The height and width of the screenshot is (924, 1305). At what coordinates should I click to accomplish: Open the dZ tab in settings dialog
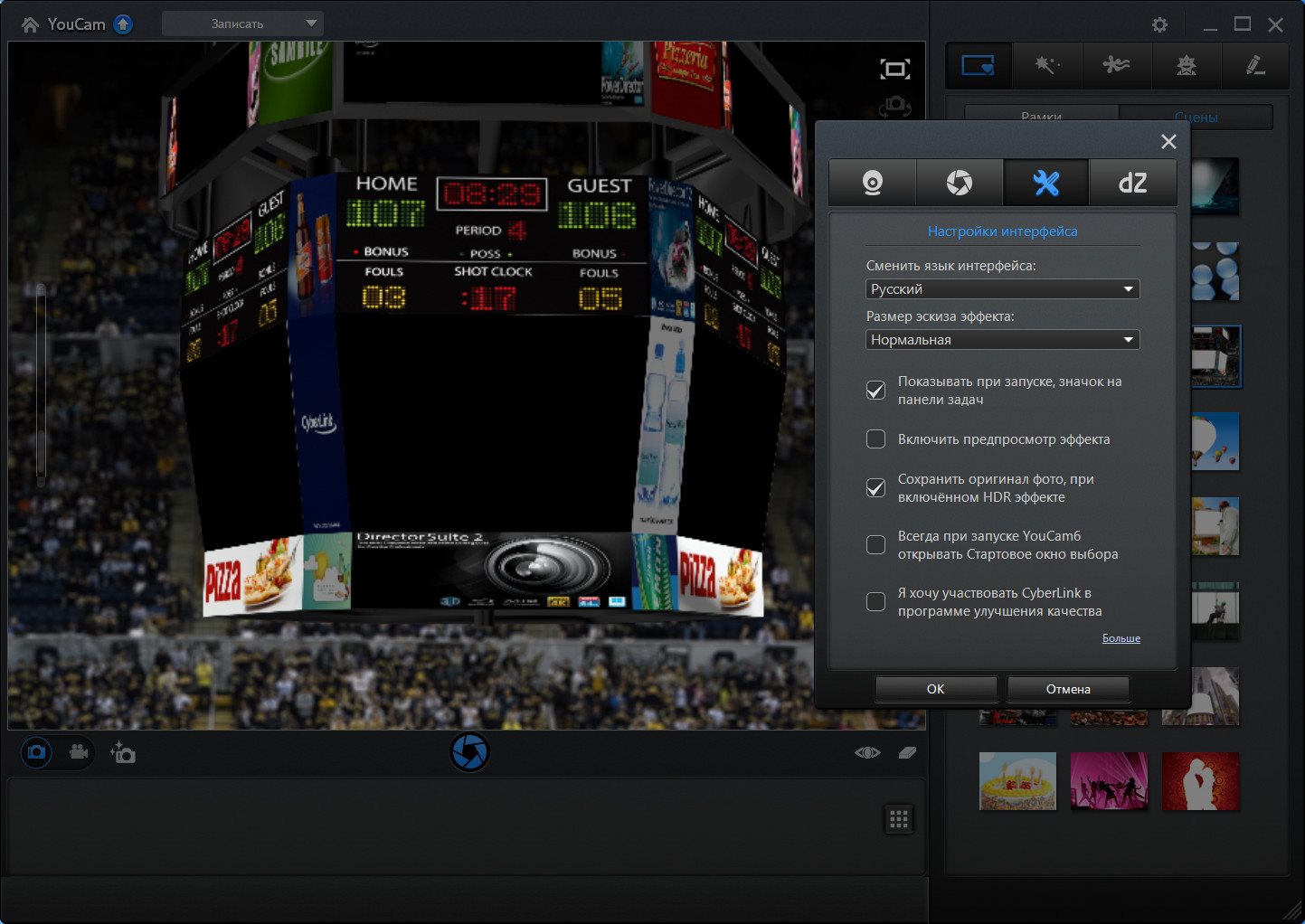click(1132, 184)
